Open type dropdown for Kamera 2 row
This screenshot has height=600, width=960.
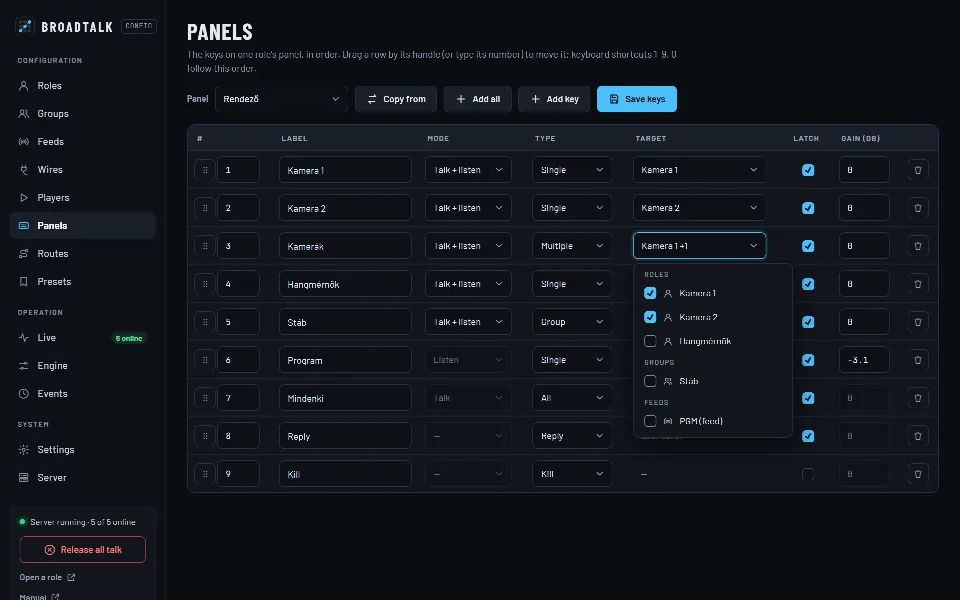click(572, 208)
